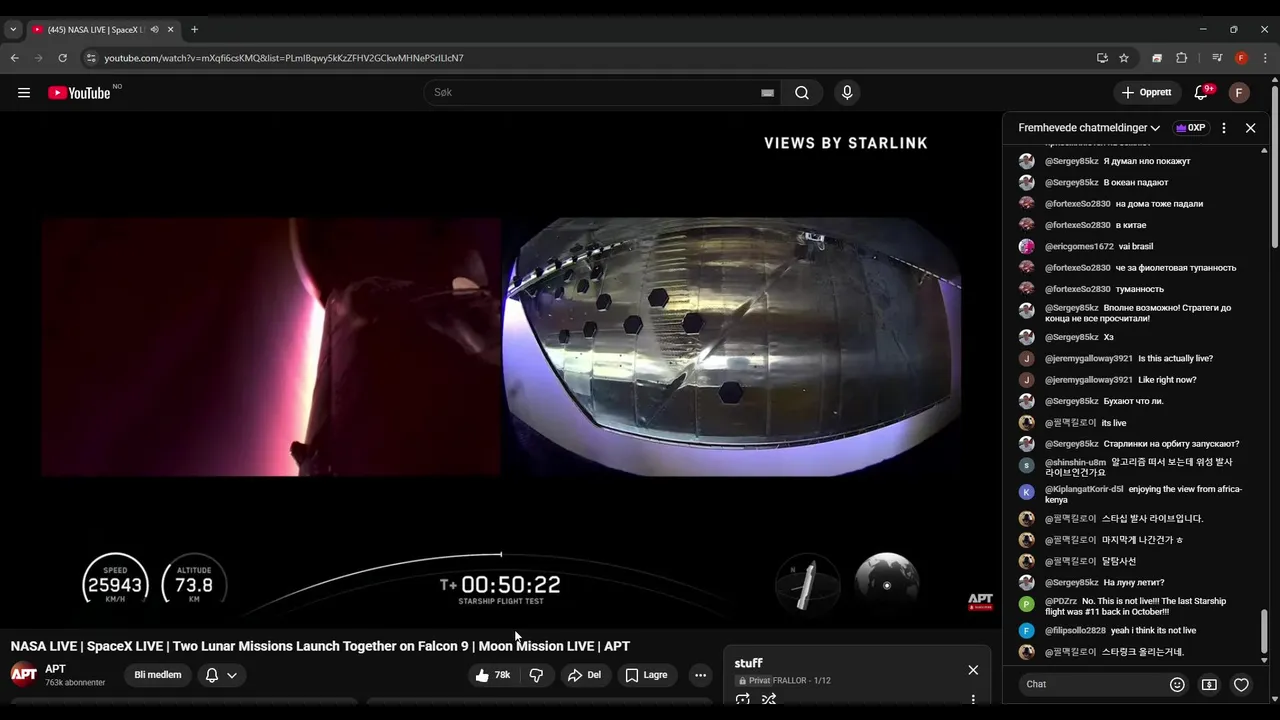The width and height of the screenshot is (1280, 720).
Task: Click the search magnifier button
Action: point(802,93)
